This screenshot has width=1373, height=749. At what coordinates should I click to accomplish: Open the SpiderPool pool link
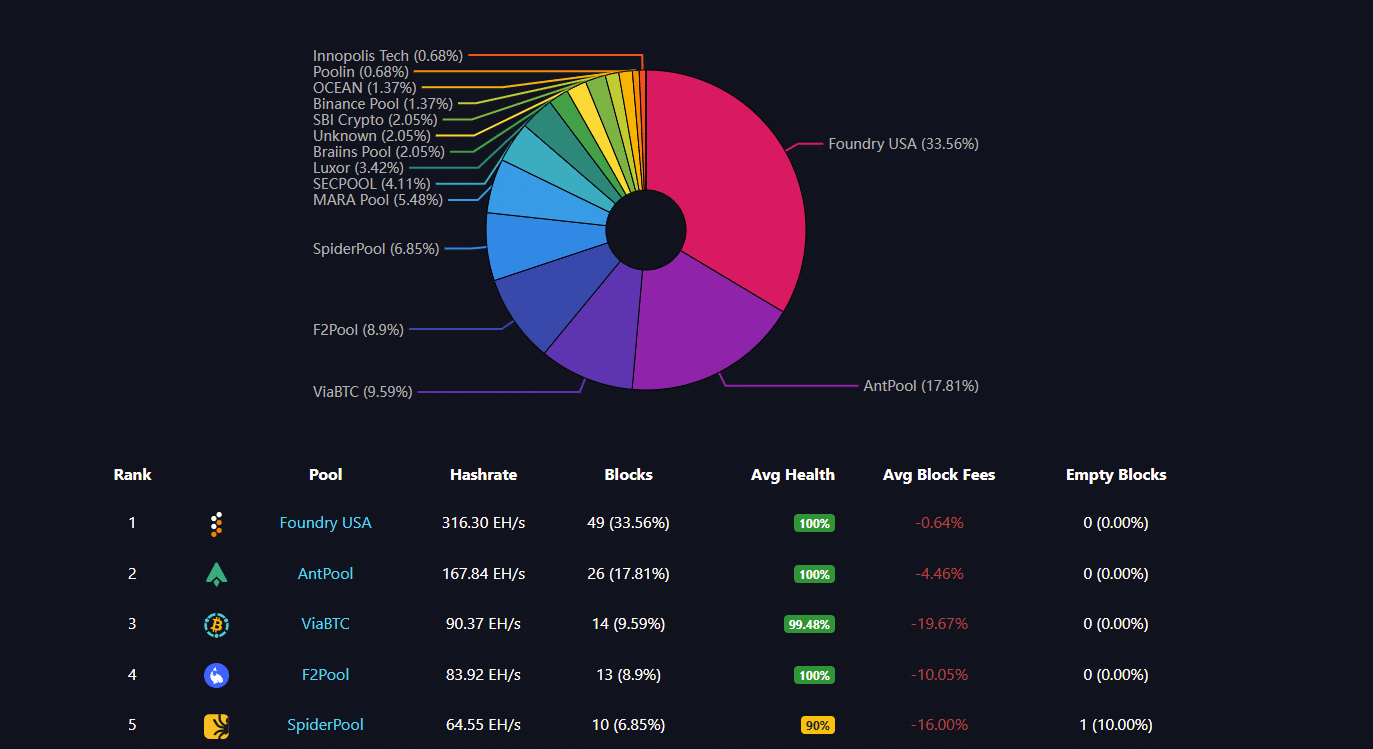point(325,725)
